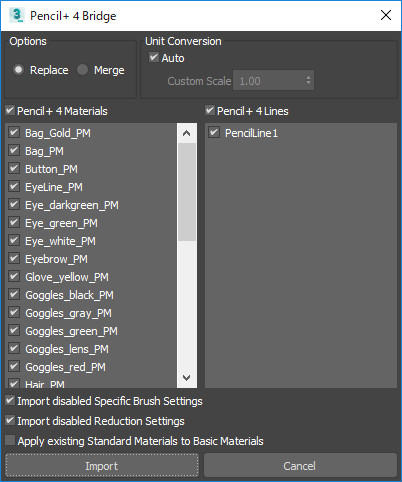402x482 pixels.
Task: Click the materials list scroll down arrow
Action: pyautogui.click(x=187, y=378)
